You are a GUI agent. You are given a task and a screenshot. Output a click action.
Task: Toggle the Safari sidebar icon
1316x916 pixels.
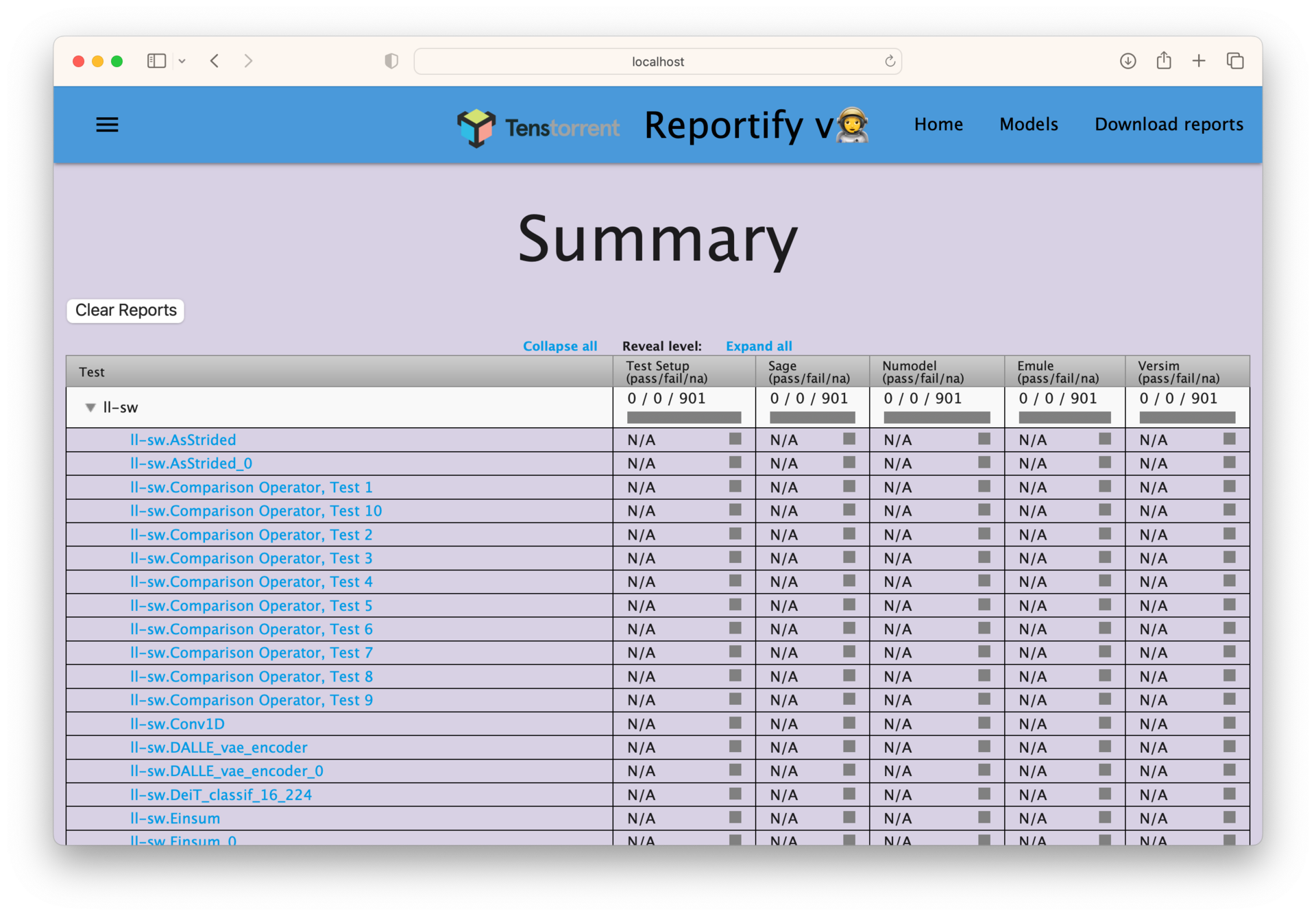coord(156,61)
